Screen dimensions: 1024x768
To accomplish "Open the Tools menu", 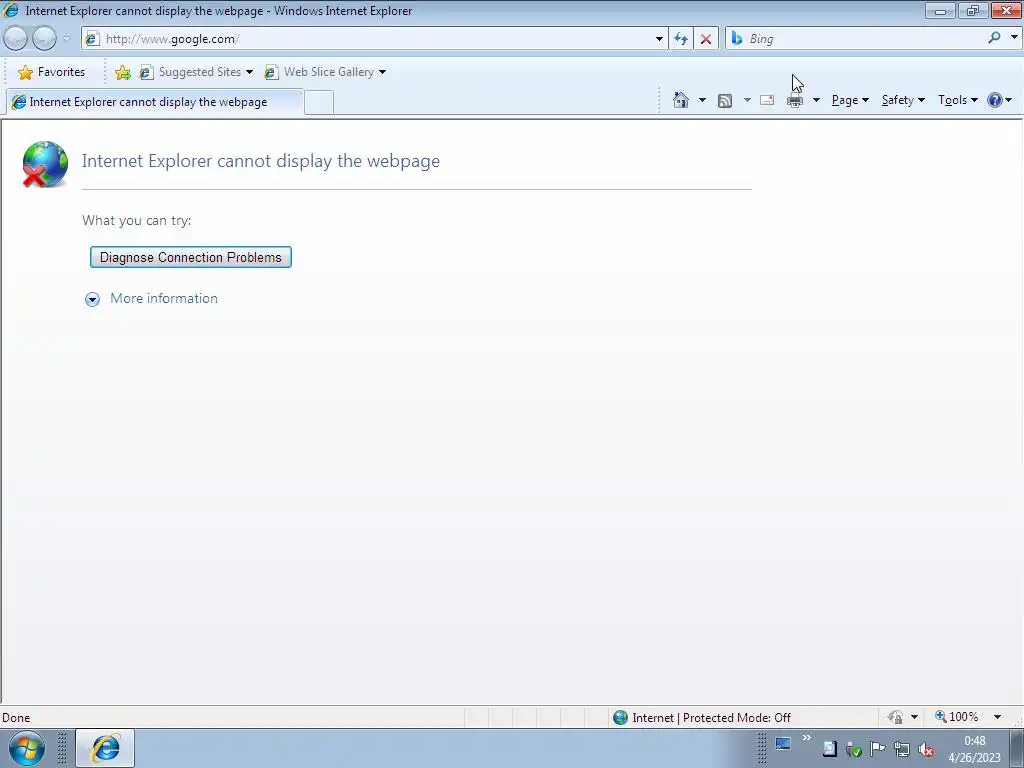I will pos(957,100).
